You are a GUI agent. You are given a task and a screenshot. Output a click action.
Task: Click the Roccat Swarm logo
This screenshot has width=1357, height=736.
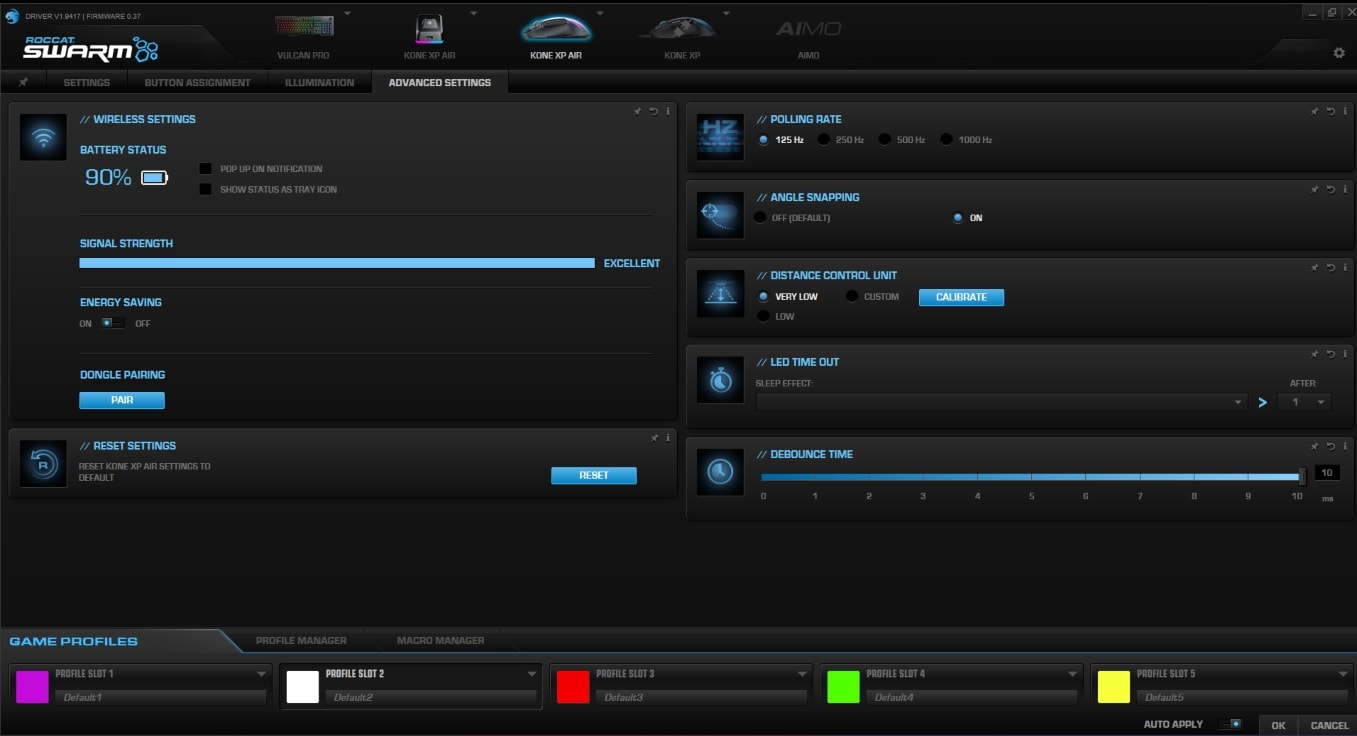pyautogui.click(x=91, y=49)
